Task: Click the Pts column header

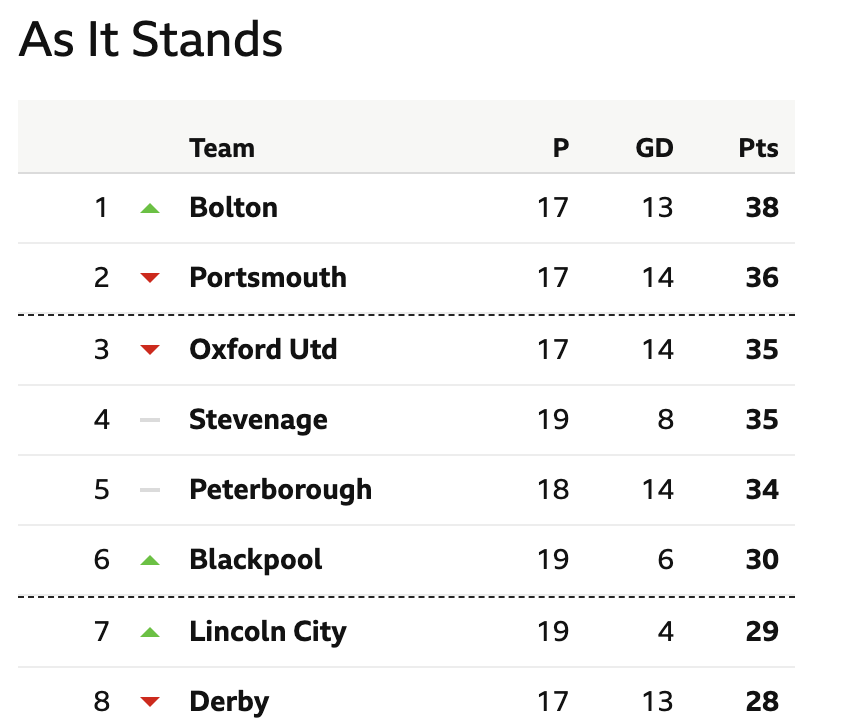Action: click(758, 148)
